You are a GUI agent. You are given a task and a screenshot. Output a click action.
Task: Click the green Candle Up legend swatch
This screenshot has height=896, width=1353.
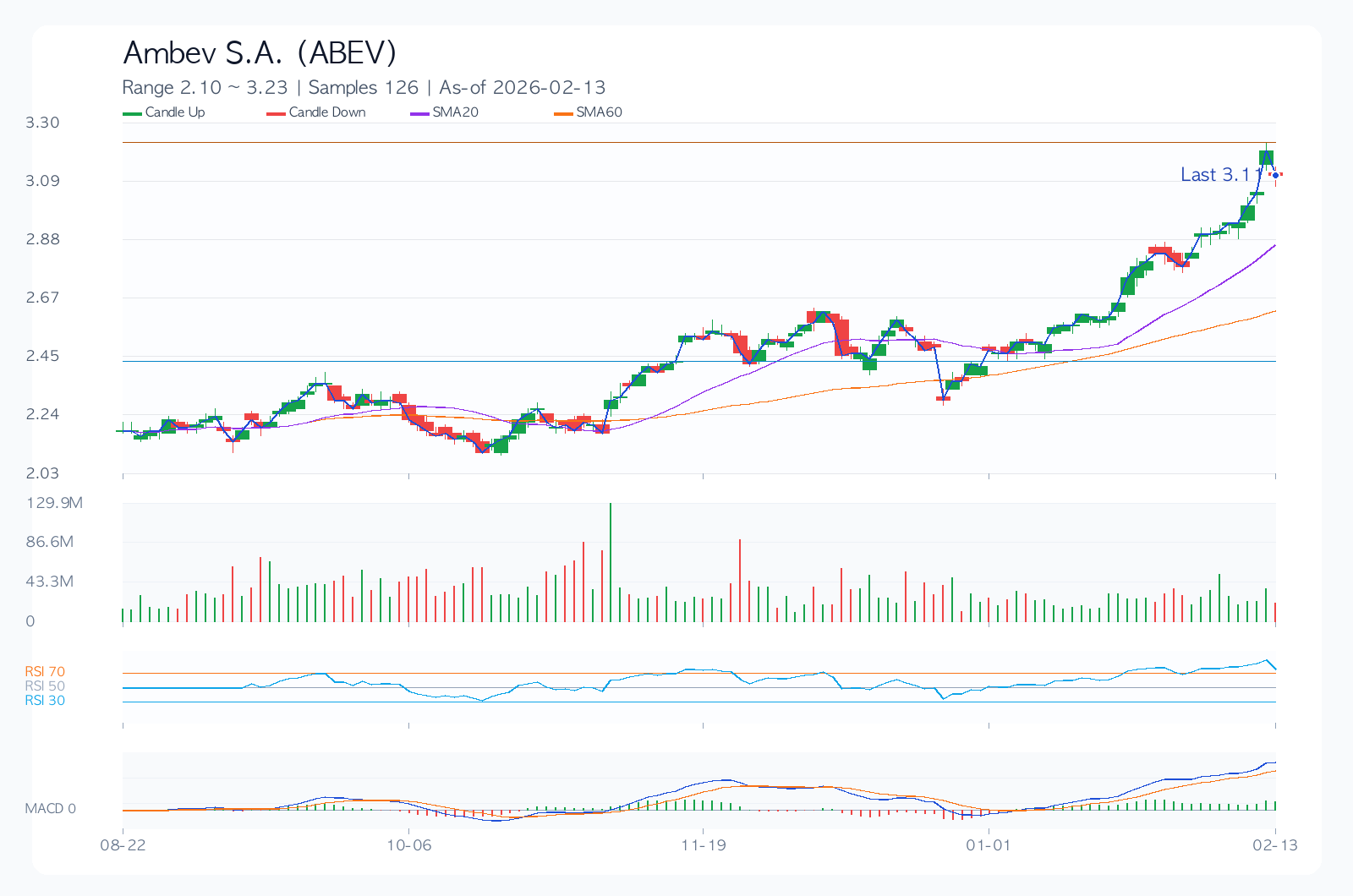[133, 113]
